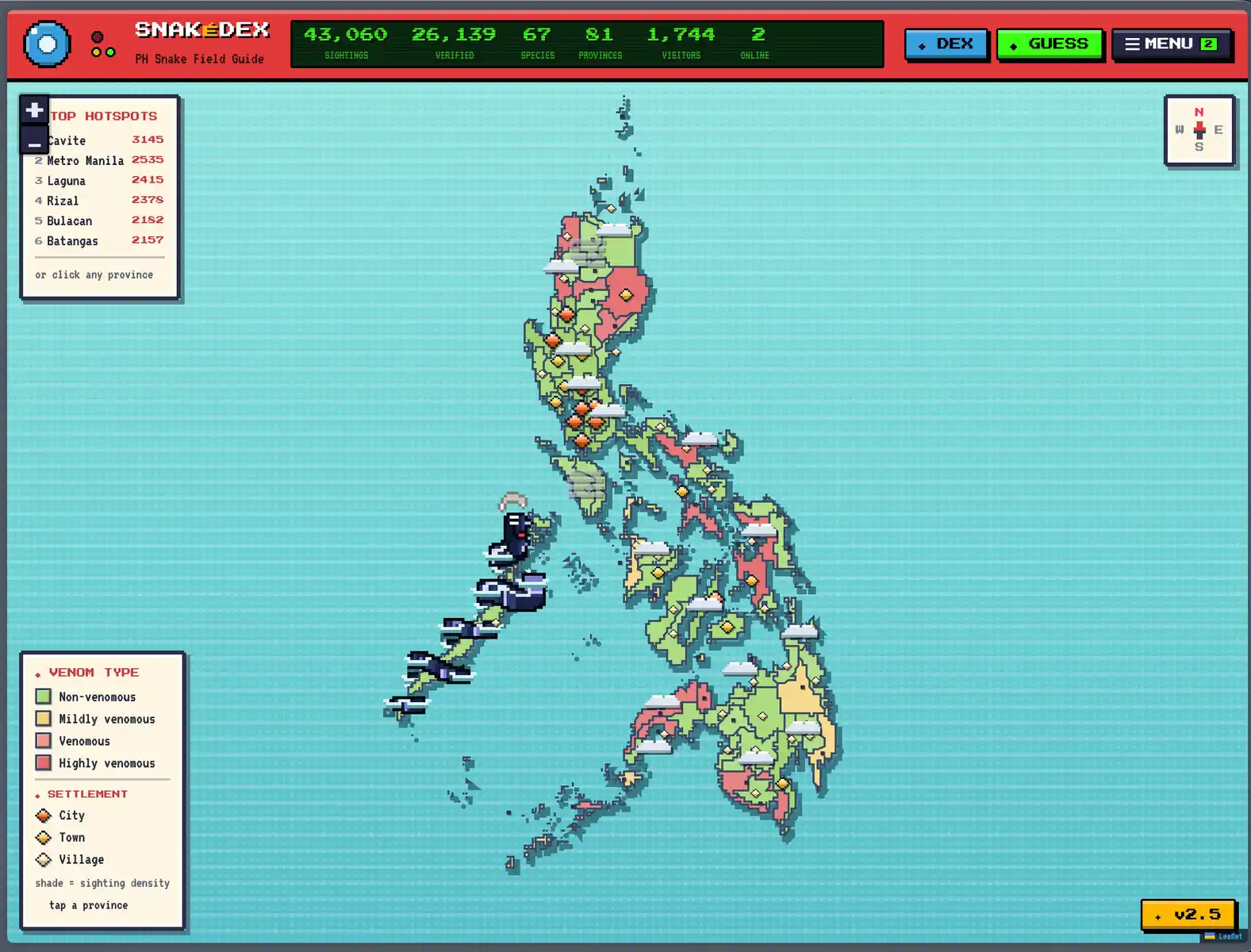Image resolution: width=1251 pixels, height=952 pixels.
Task: Click the Venomous pink swatch
Action: tap(44, 741)
